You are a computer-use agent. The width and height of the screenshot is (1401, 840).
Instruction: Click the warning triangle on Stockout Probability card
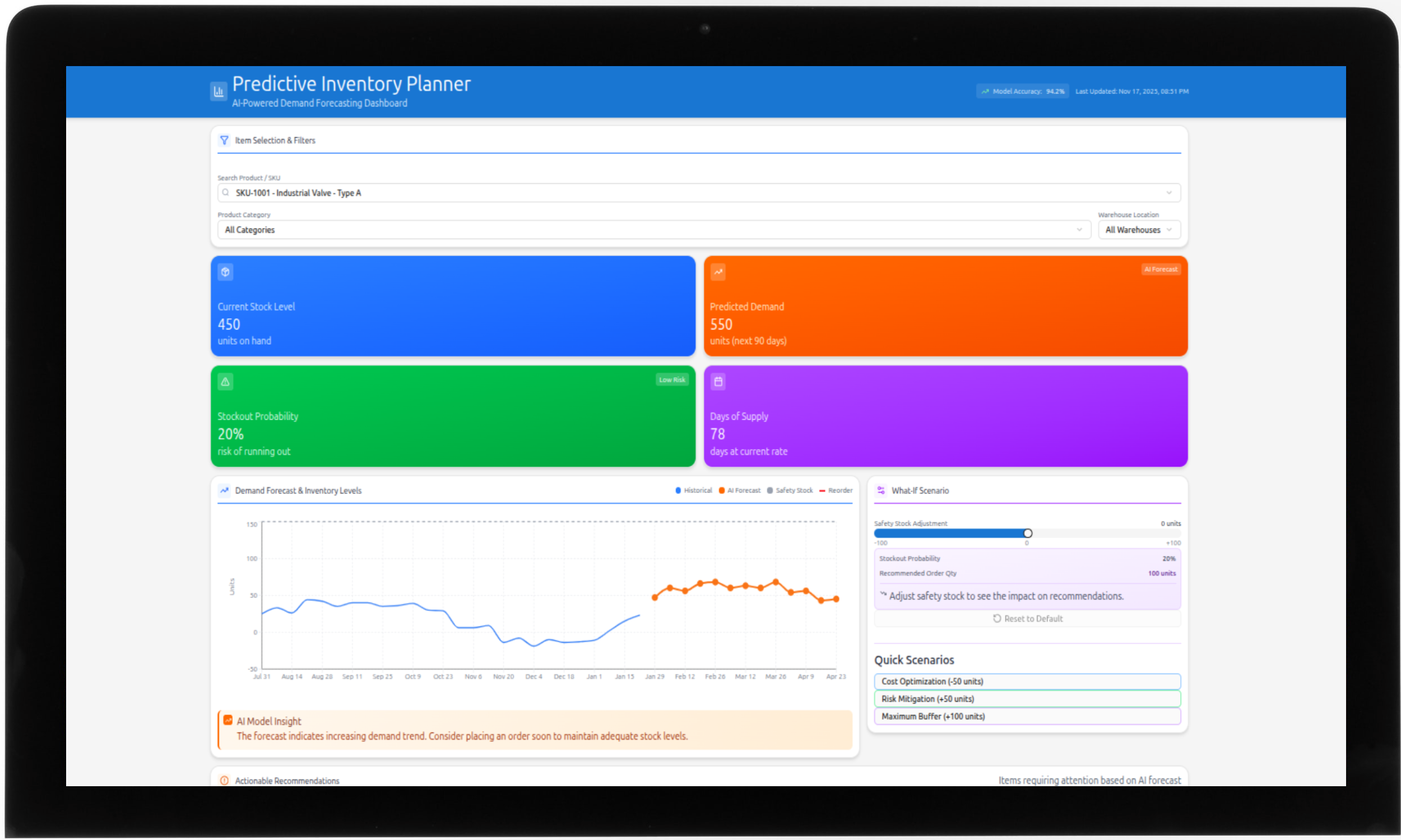tap(225, 382)
